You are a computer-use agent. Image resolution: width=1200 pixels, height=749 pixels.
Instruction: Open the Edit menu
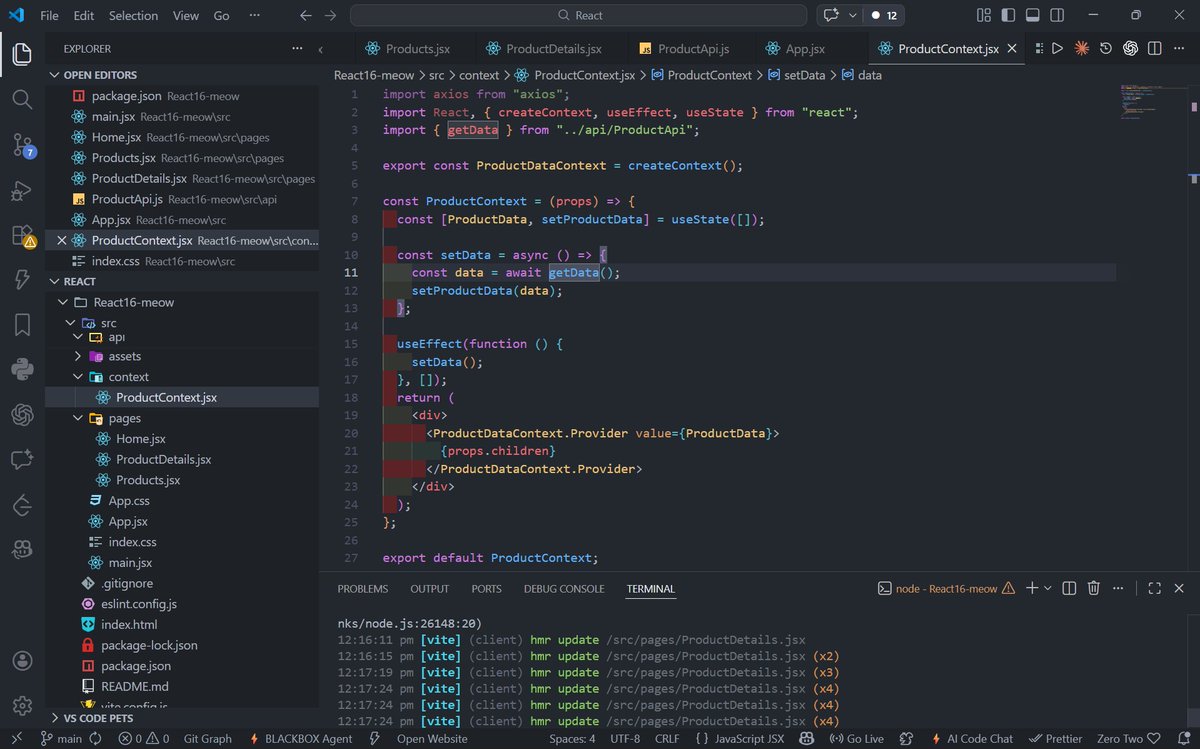pyautogui.click(x=84, y=15)
